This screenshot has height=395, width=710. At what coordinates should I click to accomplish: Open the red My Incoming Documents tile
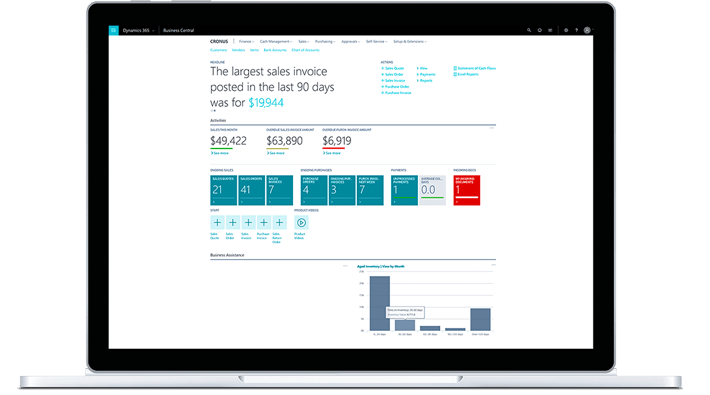click(x=467, y=190)
